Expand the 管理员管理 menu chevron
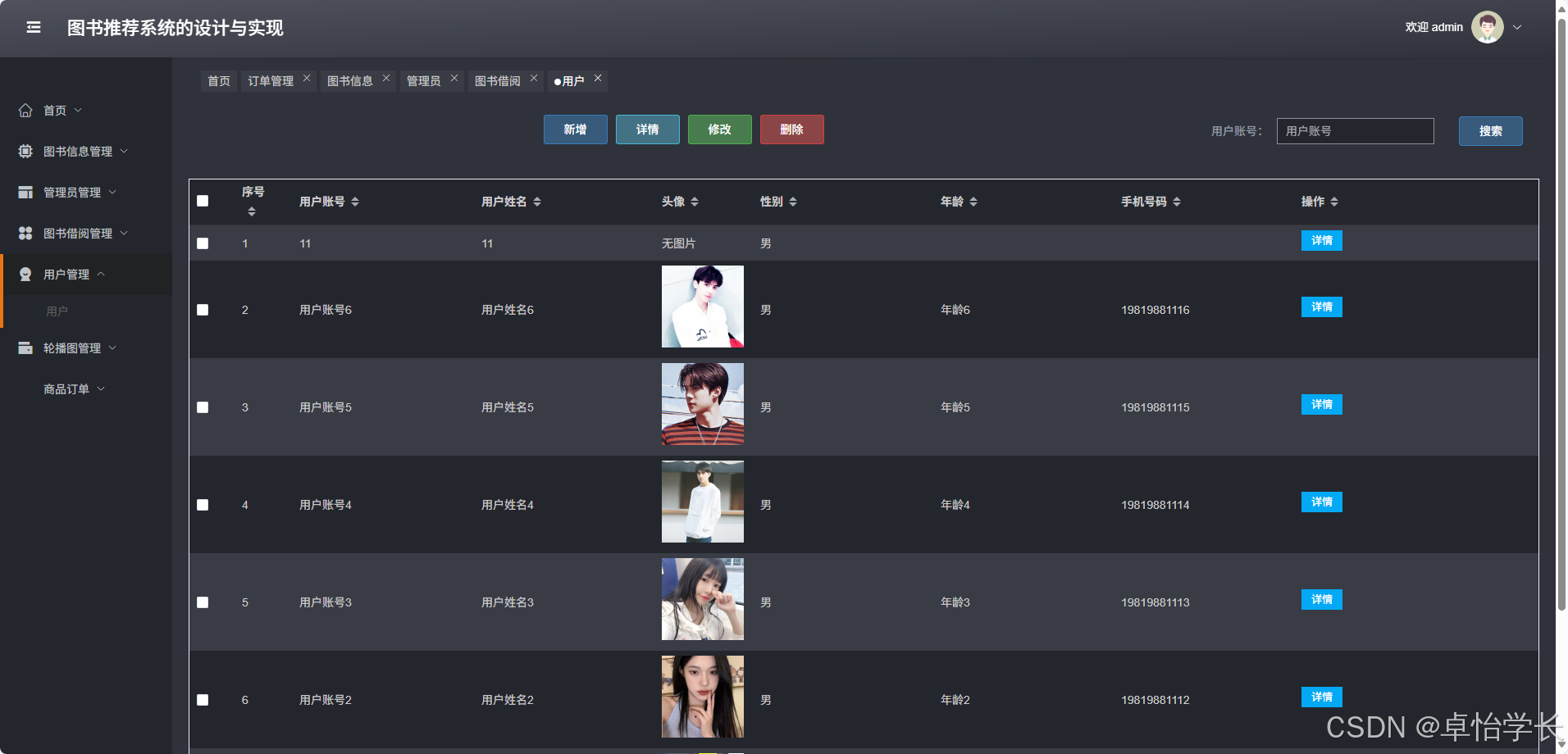Image resolution: width=1568 pixels, height=754 pixels. 112,192
